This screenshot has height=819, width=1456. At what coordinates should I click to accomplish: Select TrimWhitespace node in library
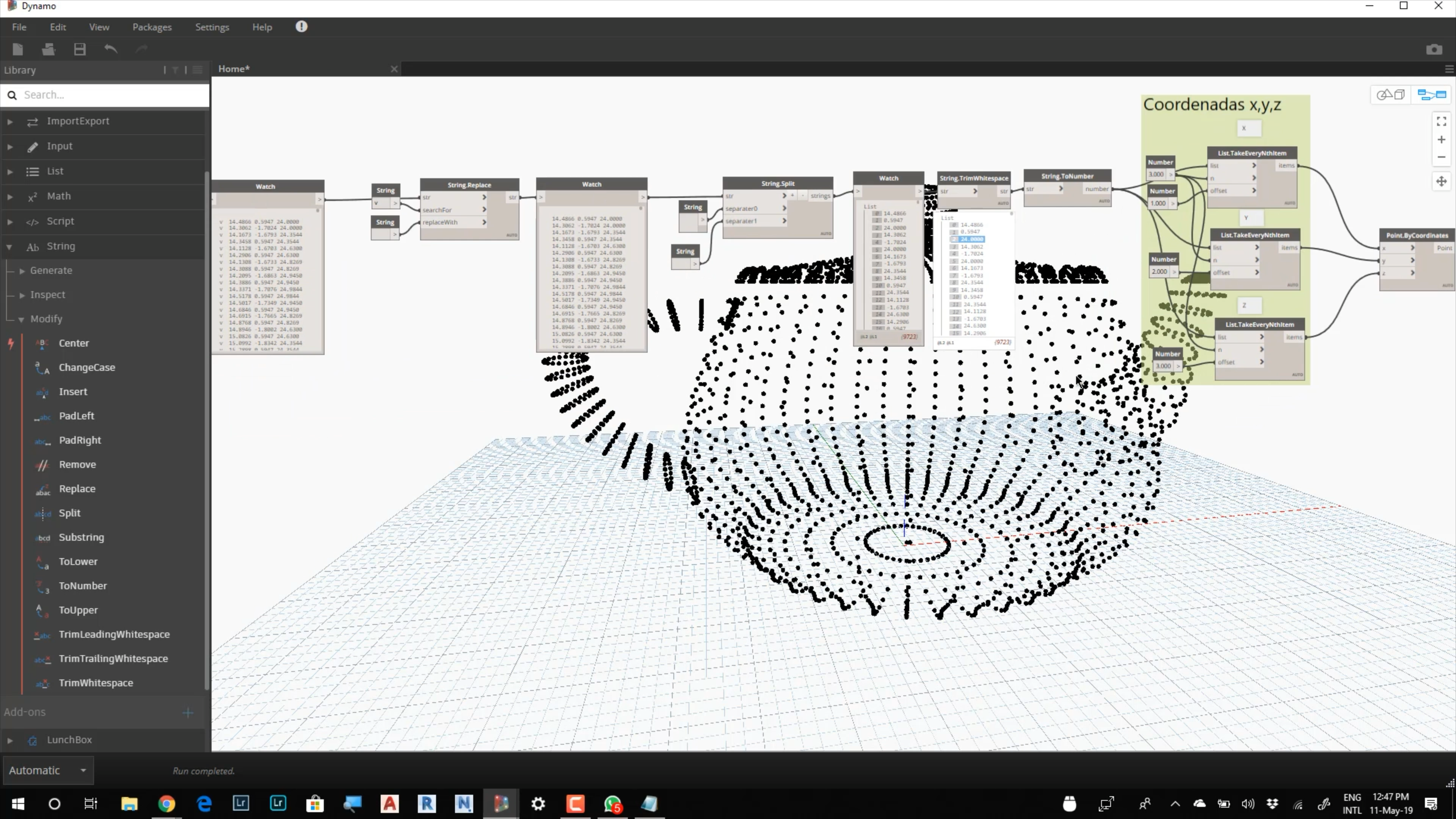[x=96, y=683]
